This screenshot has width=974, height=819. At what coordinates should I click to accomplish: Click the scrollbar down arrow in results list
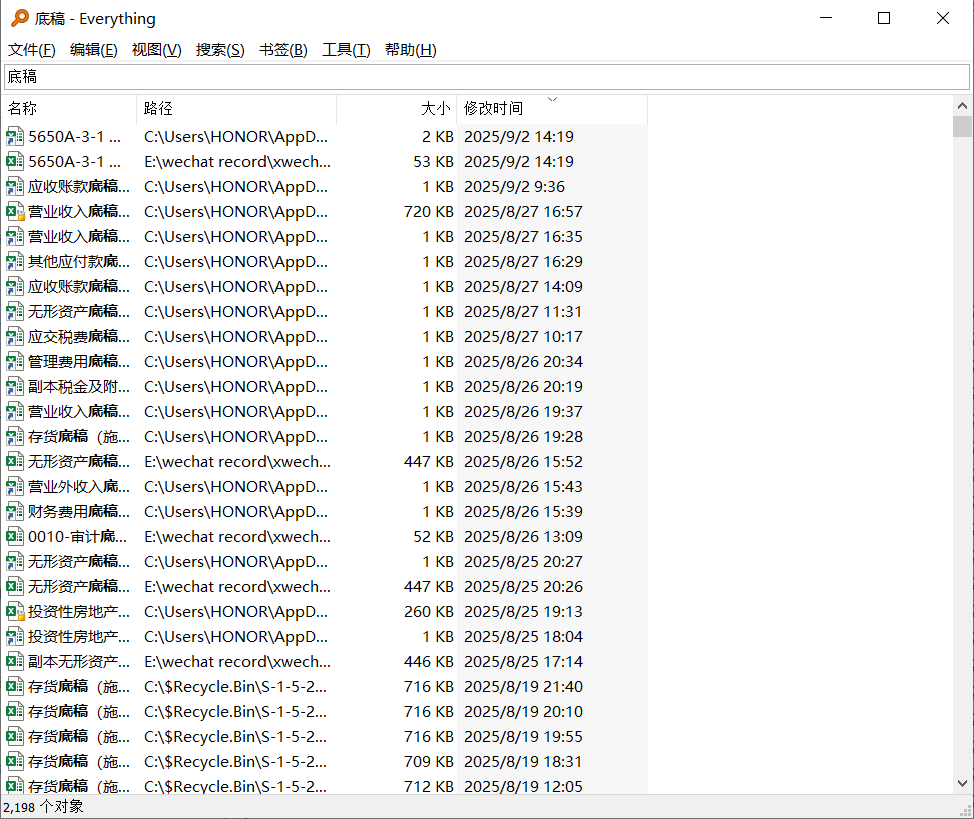(x=962, y=784)
